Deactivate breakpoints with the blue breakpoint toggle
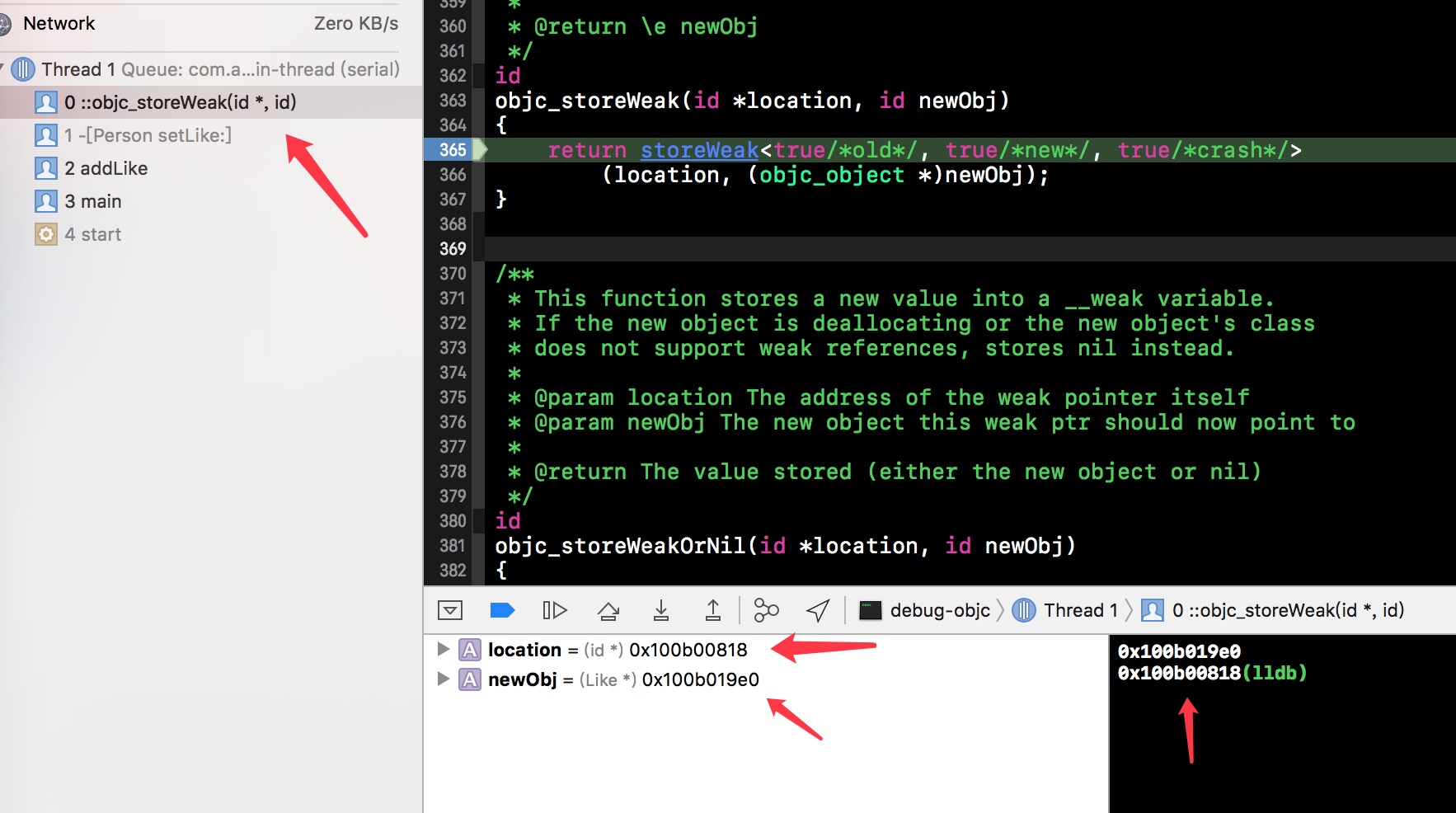The image size is (1456, 813). [502, 610]
